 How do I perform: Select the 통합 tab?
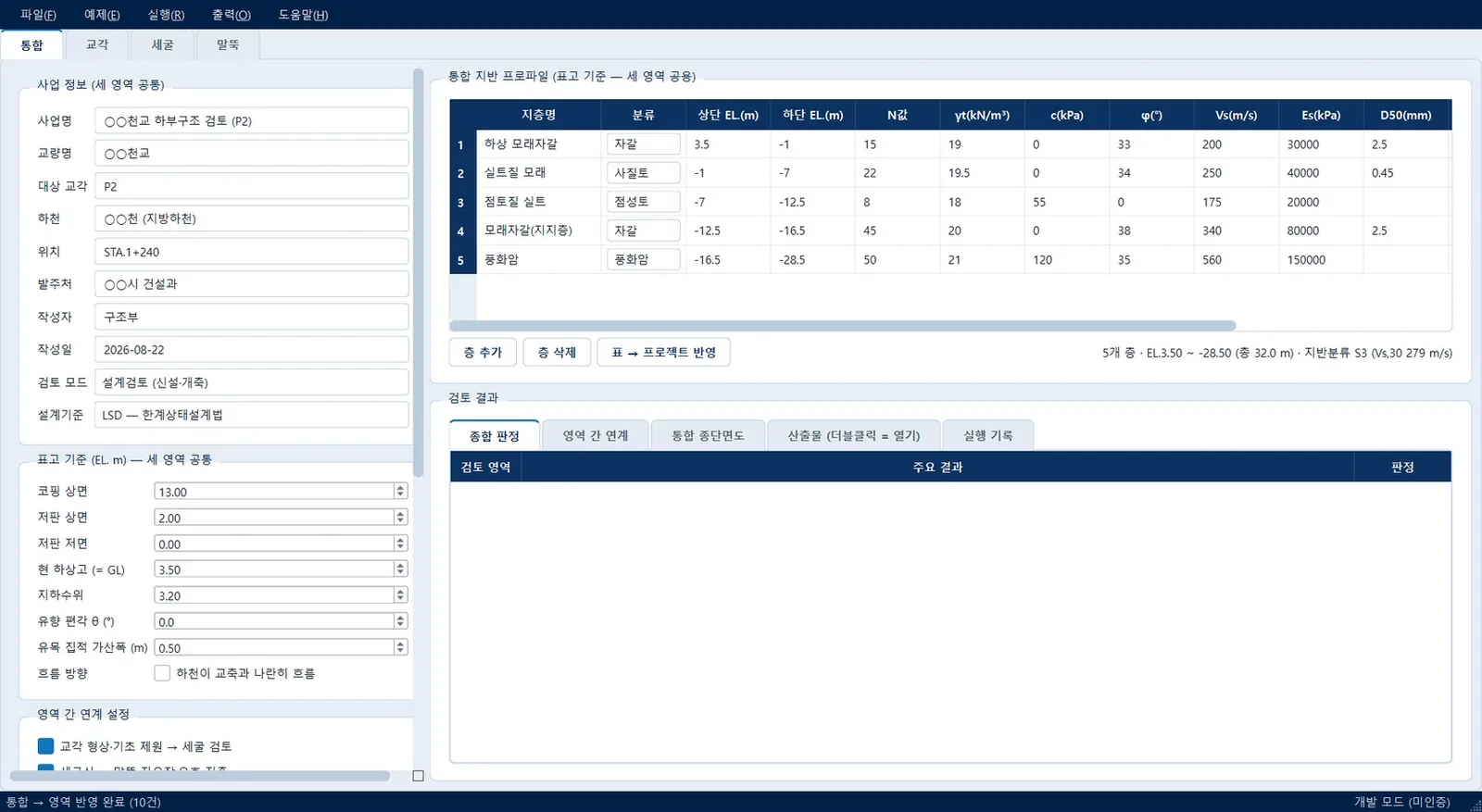click(32, 44)
